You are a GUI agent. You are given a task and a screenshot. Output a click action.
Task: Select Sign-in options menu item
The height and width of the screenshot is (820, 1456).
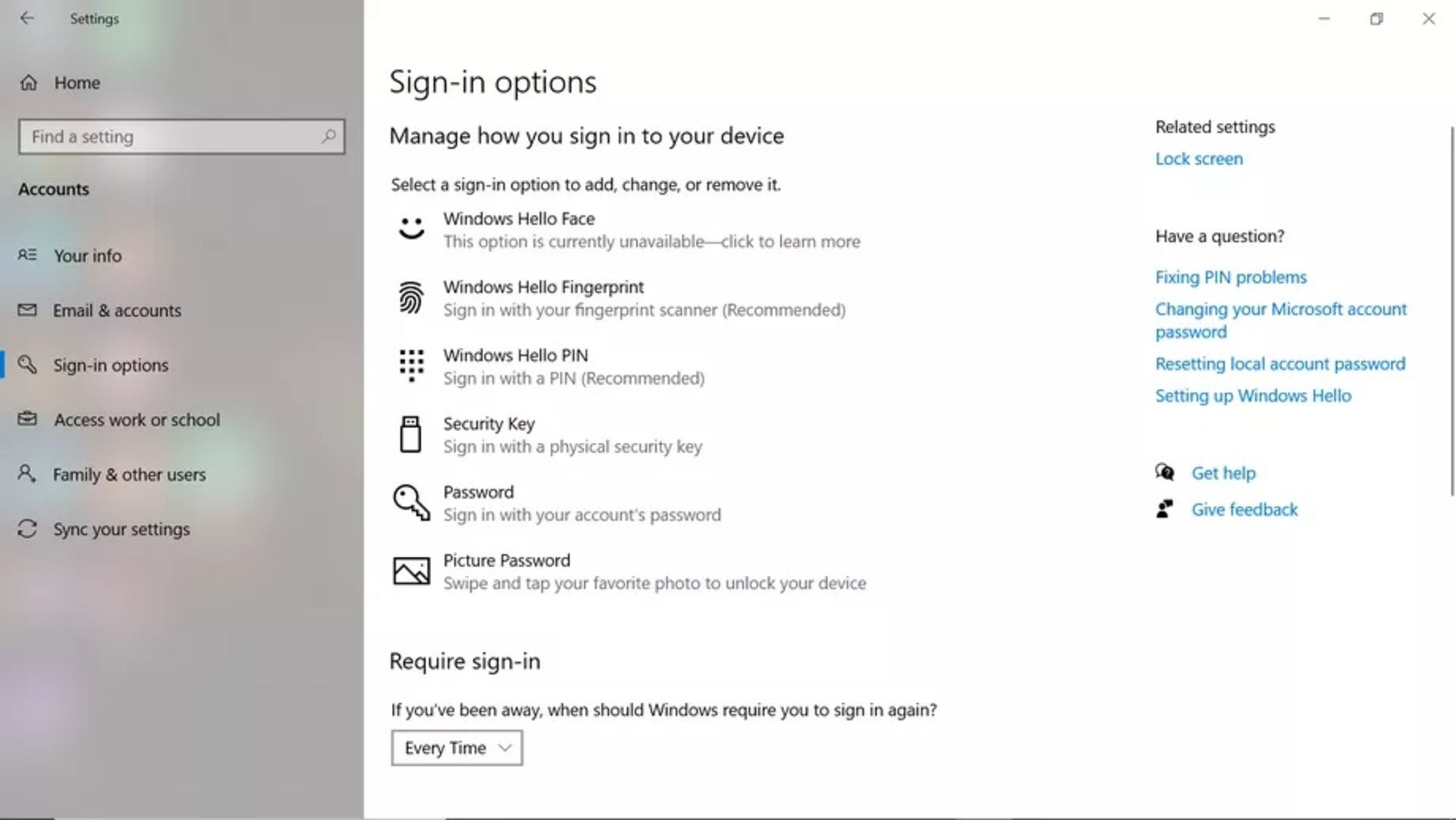click(x=111, y=365)
